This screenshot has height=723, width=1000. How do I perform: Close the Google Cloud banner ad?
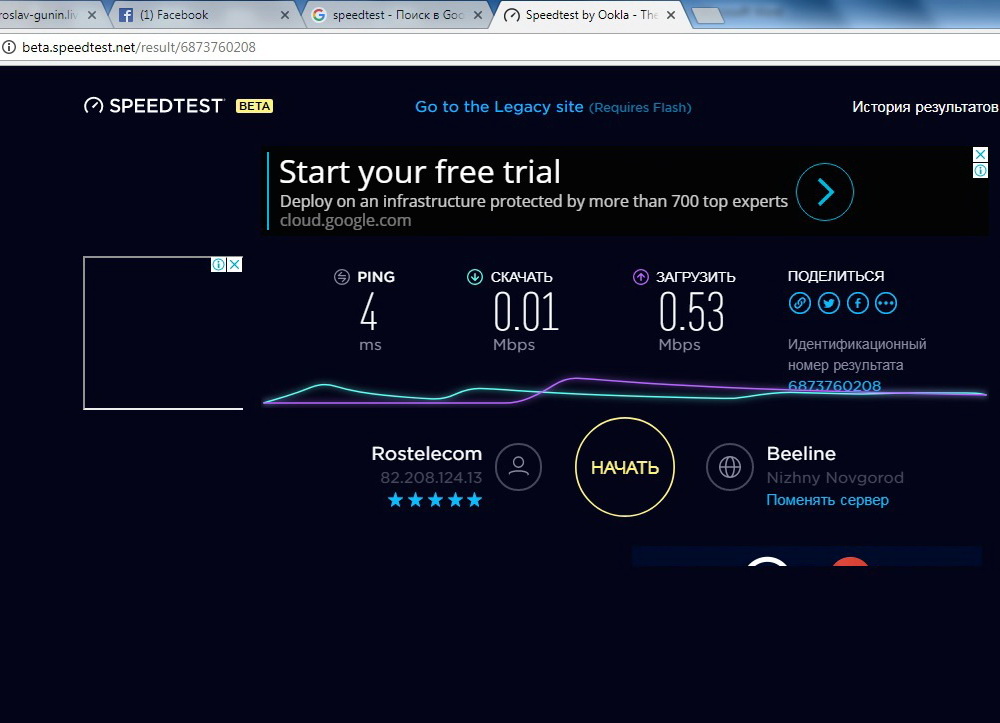980,154
